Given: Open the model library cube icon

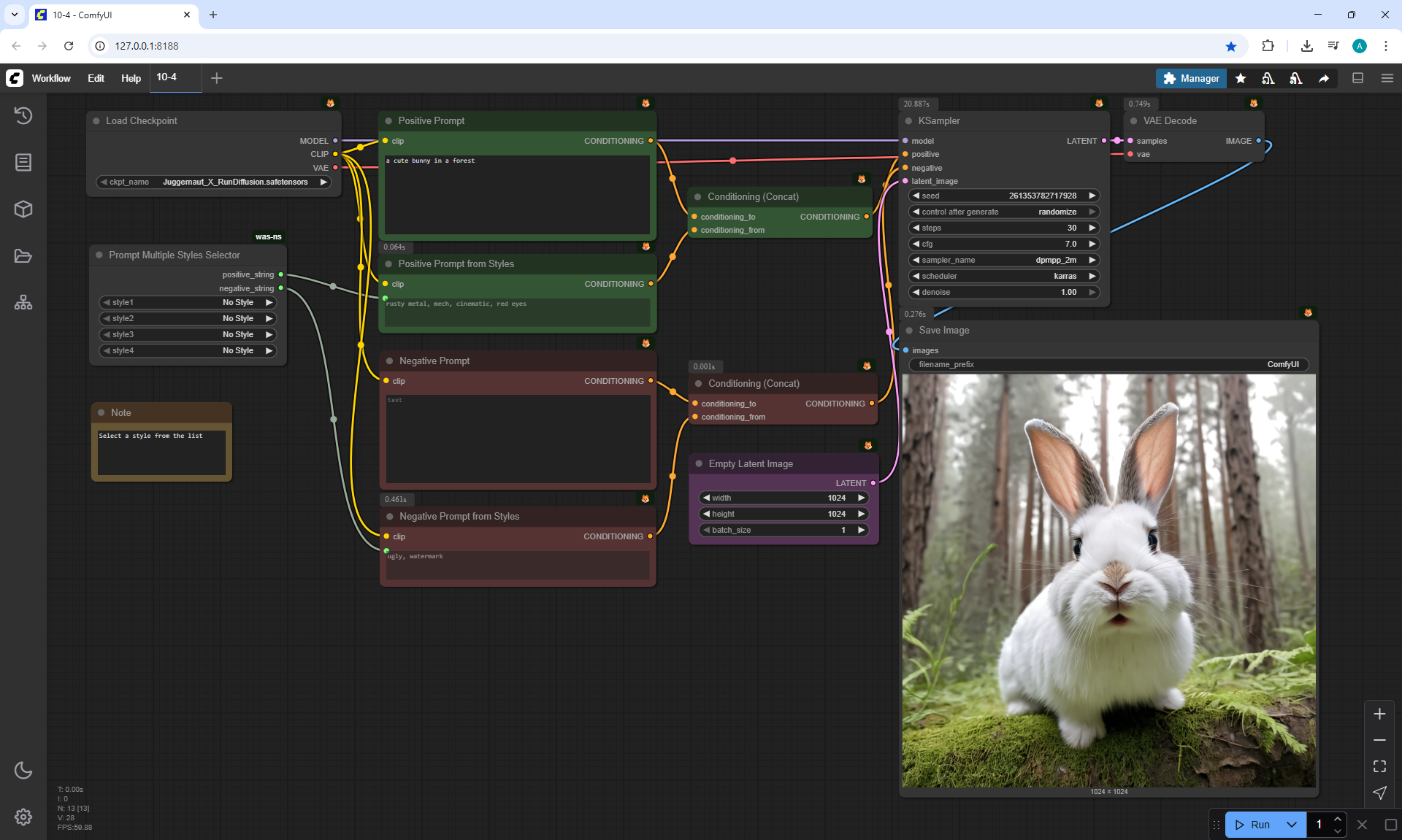Looking at the screenshot, I should pos(23,209).
